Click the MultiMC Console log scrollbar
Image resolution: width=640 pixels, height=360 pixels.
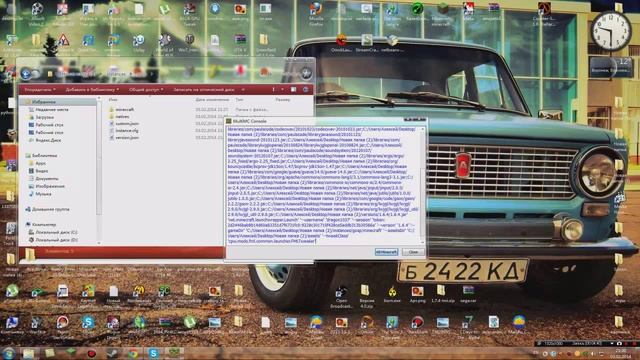point(422,185)
